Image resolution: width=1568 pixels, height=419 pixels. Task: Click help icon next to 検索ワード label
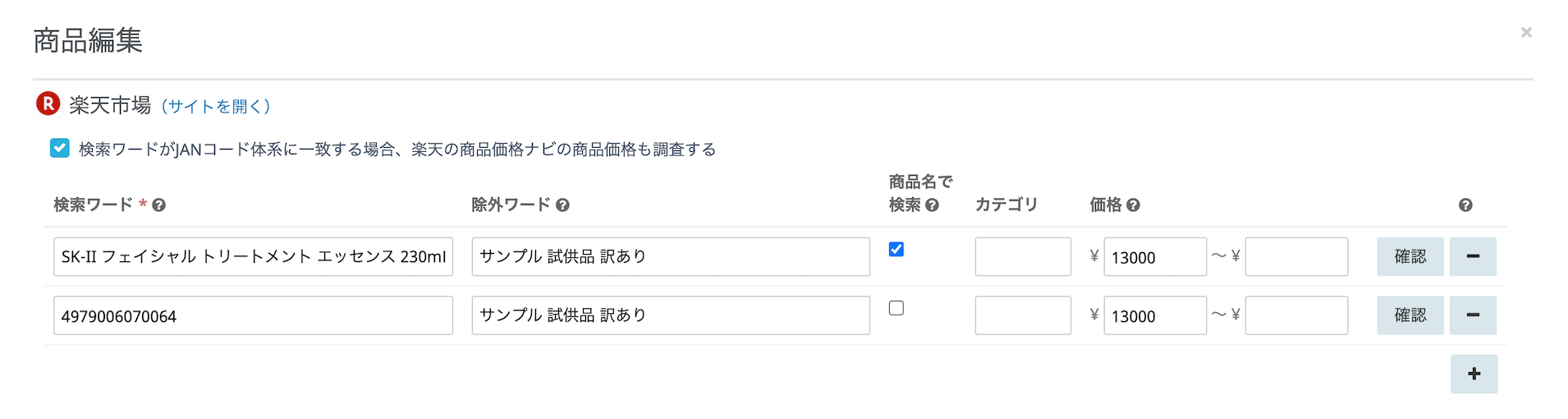[159, 205]
